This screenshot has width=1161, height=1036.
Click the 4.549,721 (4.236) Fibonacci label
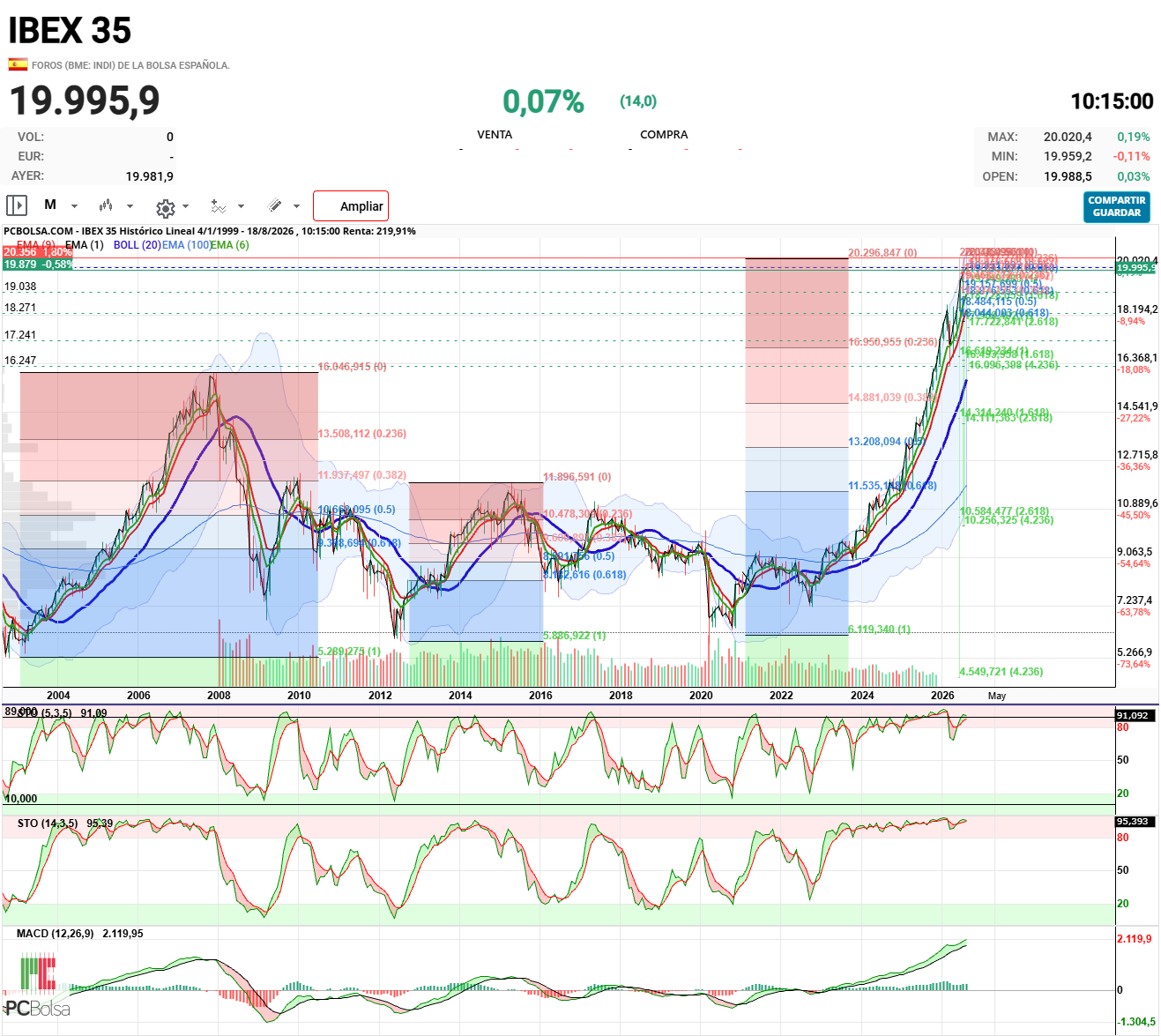tap(1001, 672)
